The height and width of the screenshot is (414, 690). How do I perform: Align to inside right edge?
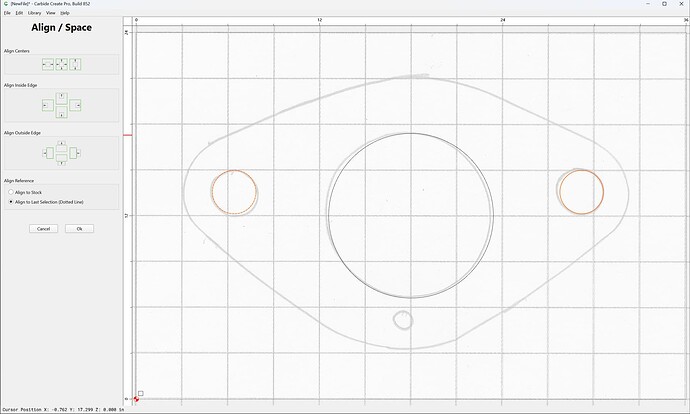coord(75,106)
